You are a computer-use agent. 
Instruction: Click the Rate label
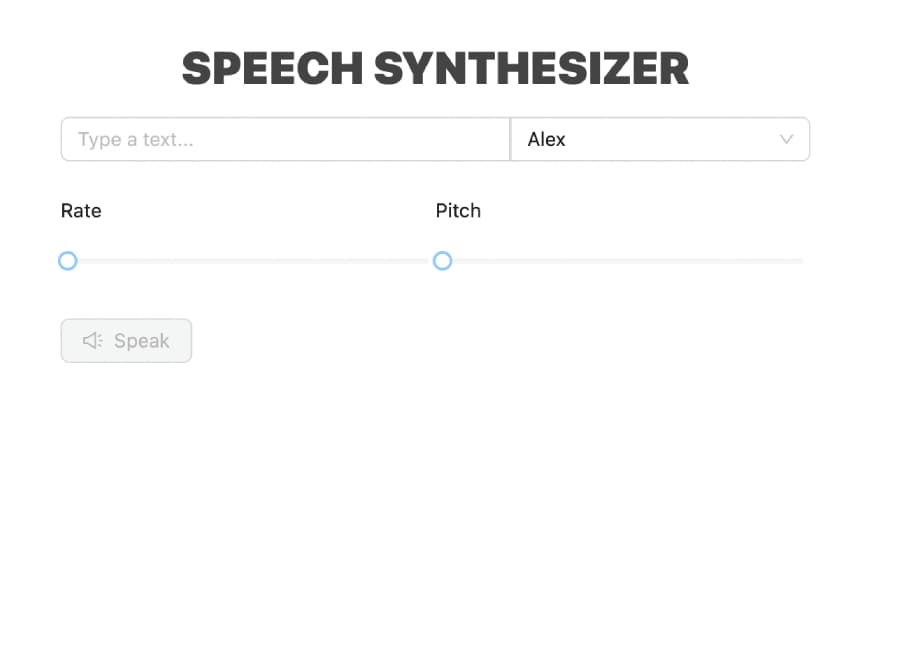[81, 211]
